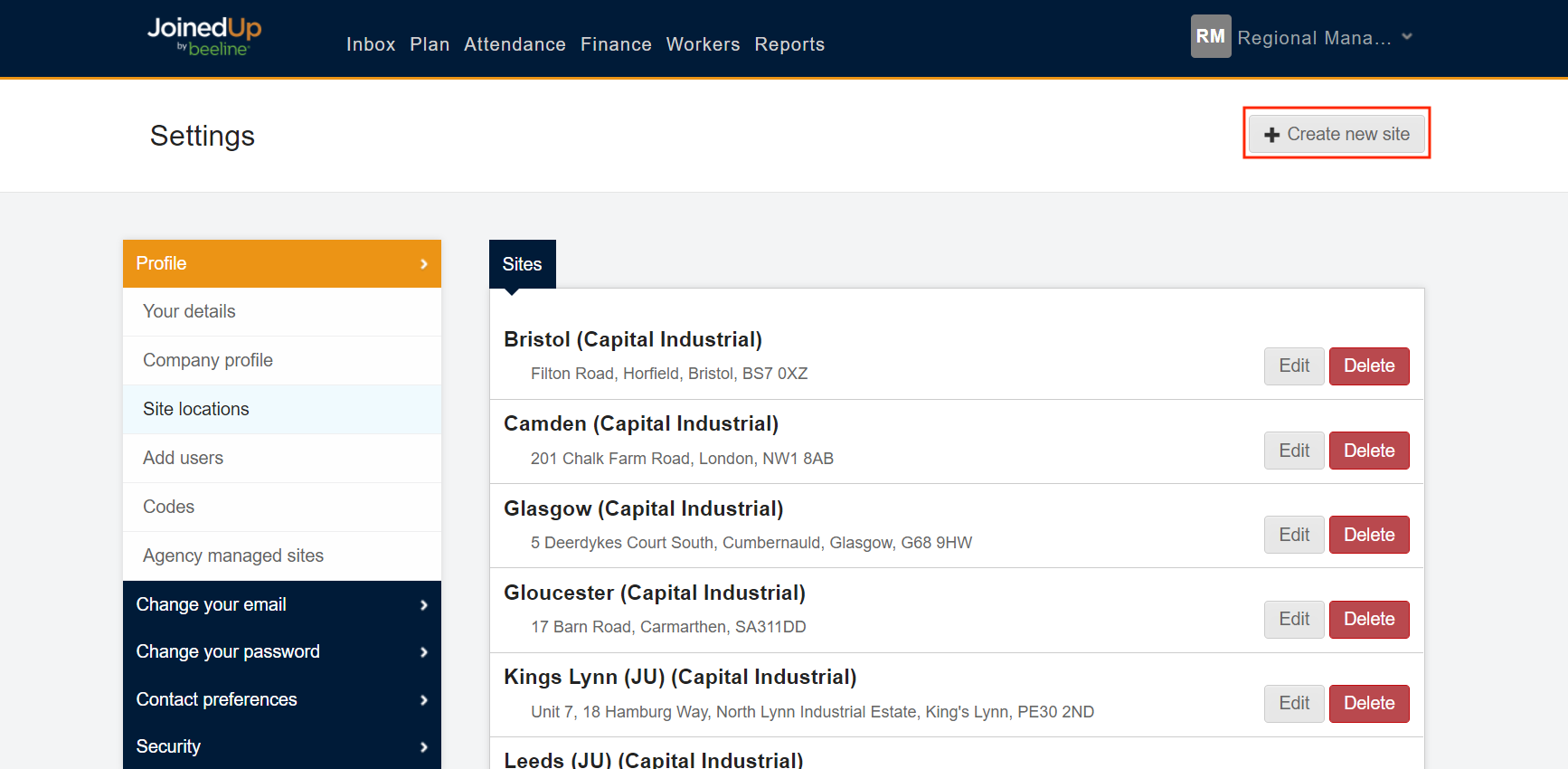
Task: Navigate to the Reports section
Action: pos(789,44)
